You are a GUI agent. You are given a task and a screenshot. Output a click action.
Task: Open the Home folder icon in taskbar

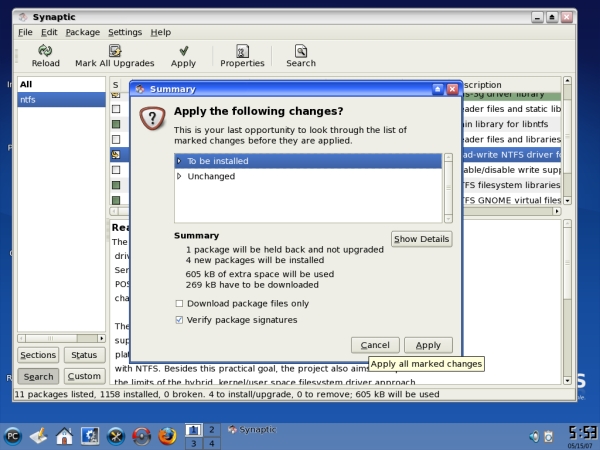(x=64, y=436)
